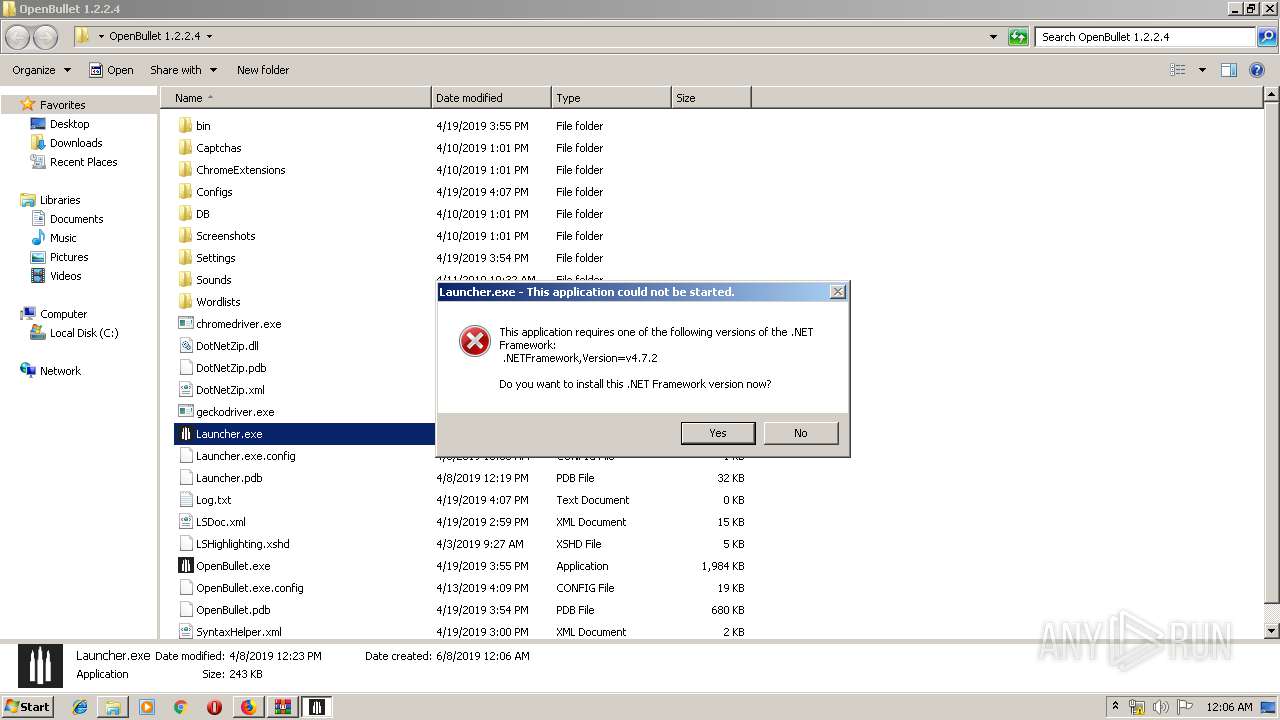1280x720 pixels.
Task: Show the preview pane
Action: tap(1229, 70)
